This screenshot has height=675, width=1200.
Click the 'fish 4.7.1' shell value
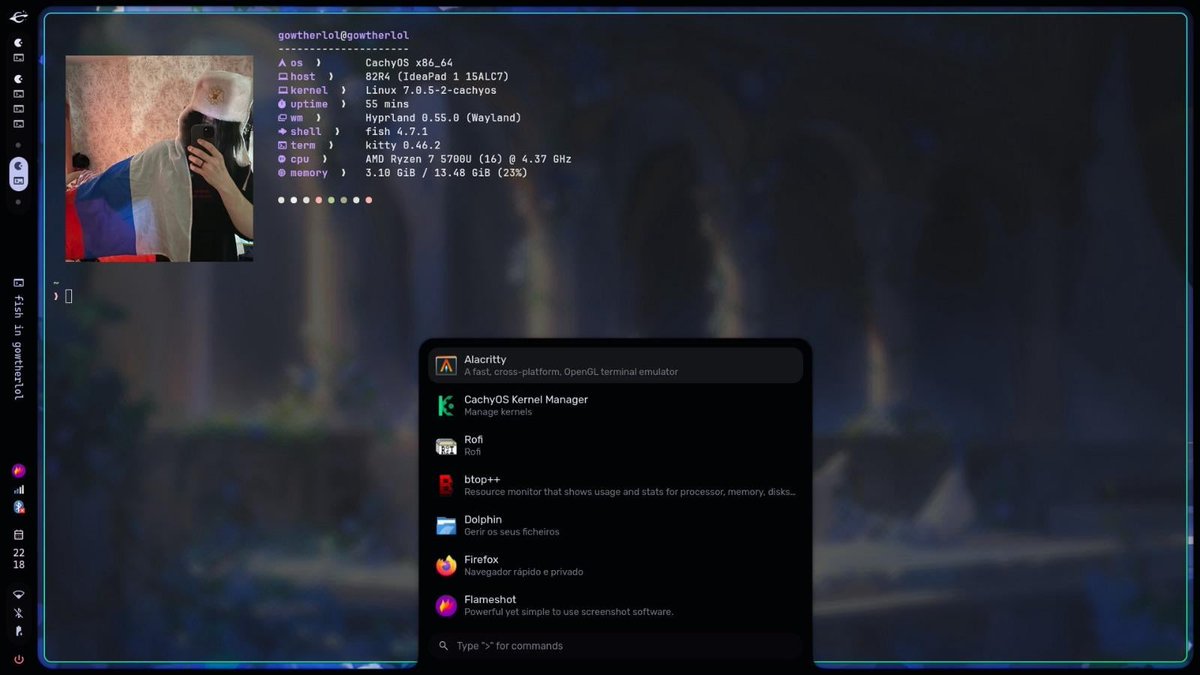(x=397, y=131)
